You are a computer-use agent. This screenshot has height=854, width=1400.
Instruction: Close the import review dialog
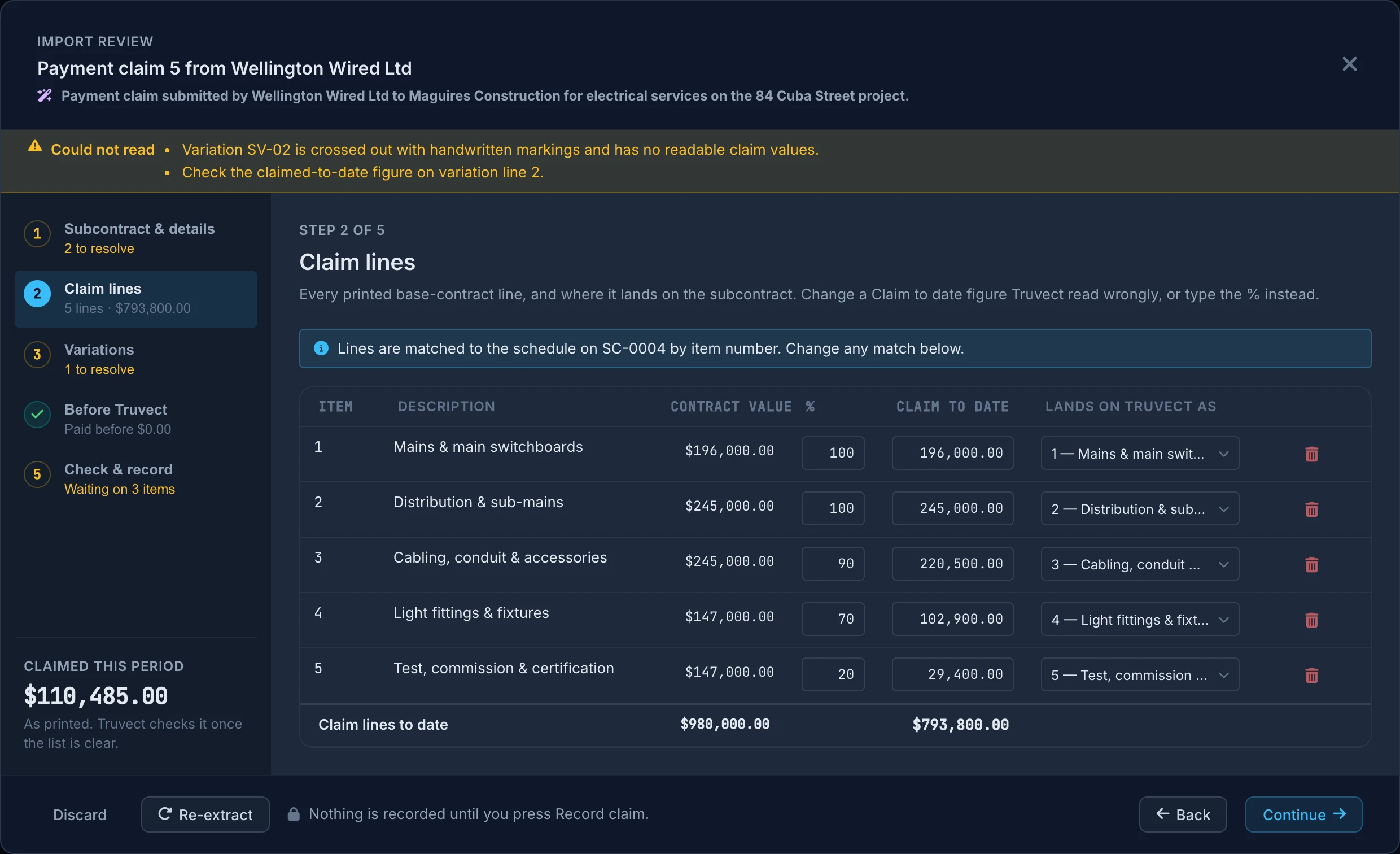(1349, 64)
